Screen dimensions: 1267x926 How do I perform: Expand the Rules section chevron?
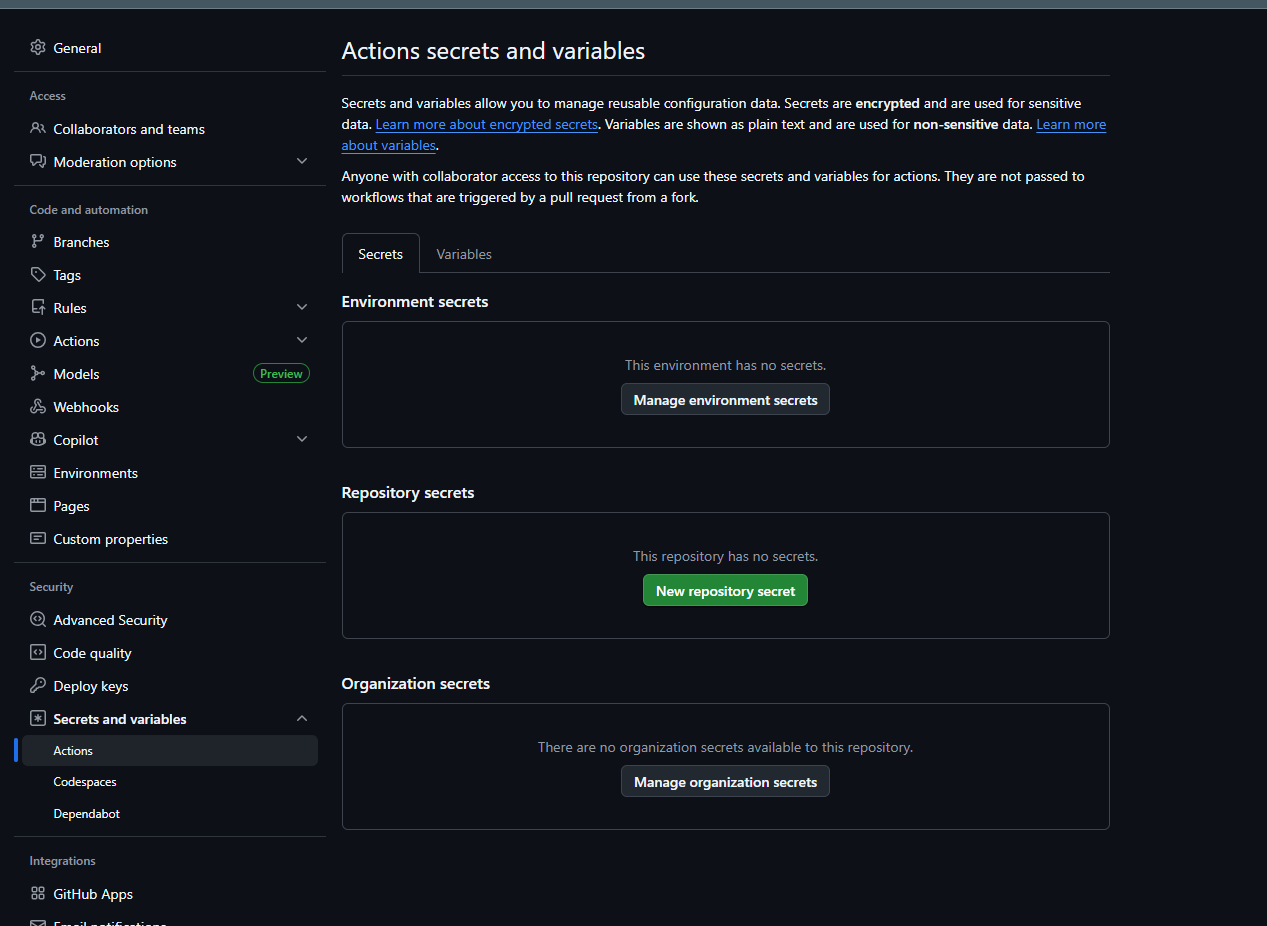click(302, 307)
